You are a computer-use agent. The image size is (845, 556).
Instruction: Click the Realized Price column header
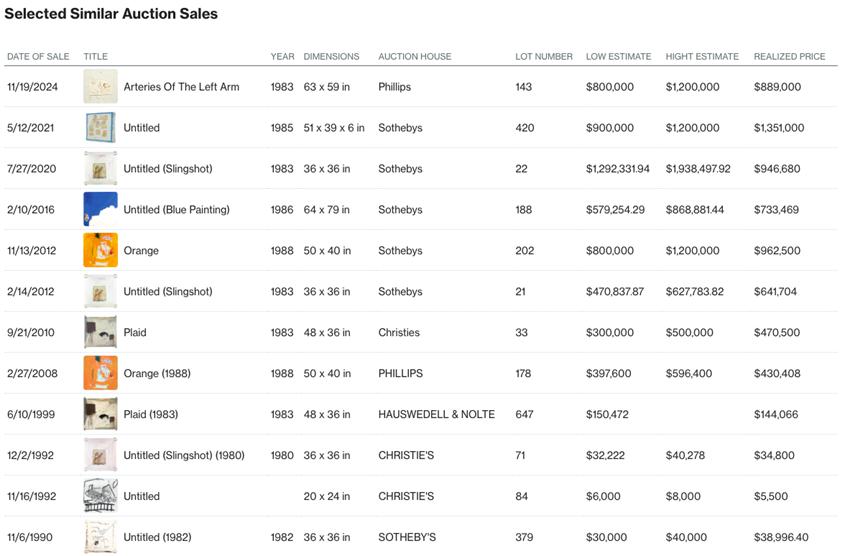(x=789, y=57)
